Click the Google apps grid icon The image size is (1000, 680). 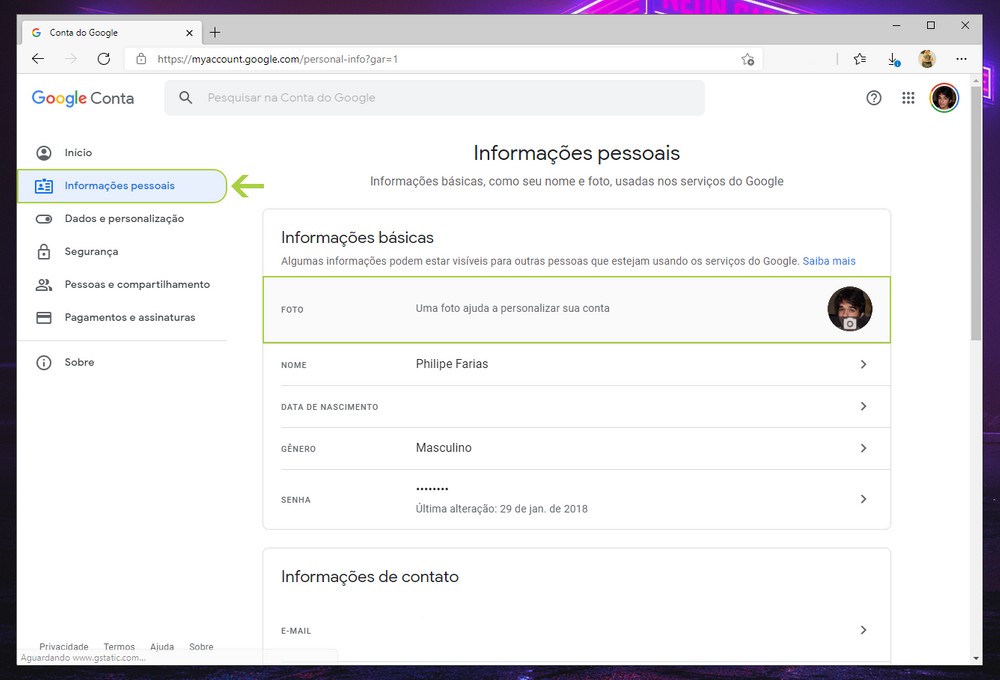click(x=908, y=98)
